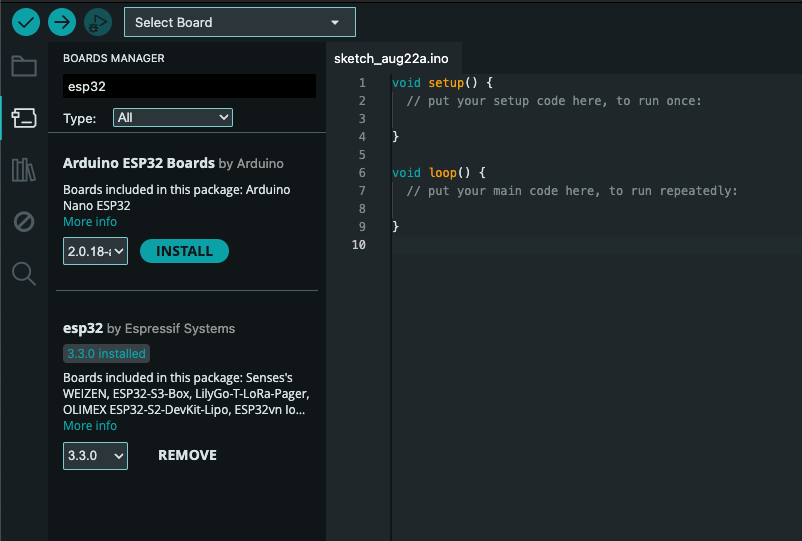The width and height of the screenshot is (802, 541).
Task: Open the Search magnifier sidebar icon
Action: [24, 274]
